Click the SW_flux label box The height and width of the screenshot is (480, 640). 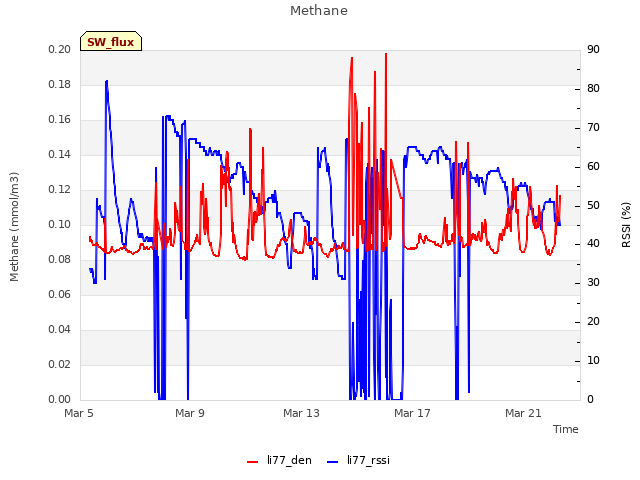click(111, 41)
